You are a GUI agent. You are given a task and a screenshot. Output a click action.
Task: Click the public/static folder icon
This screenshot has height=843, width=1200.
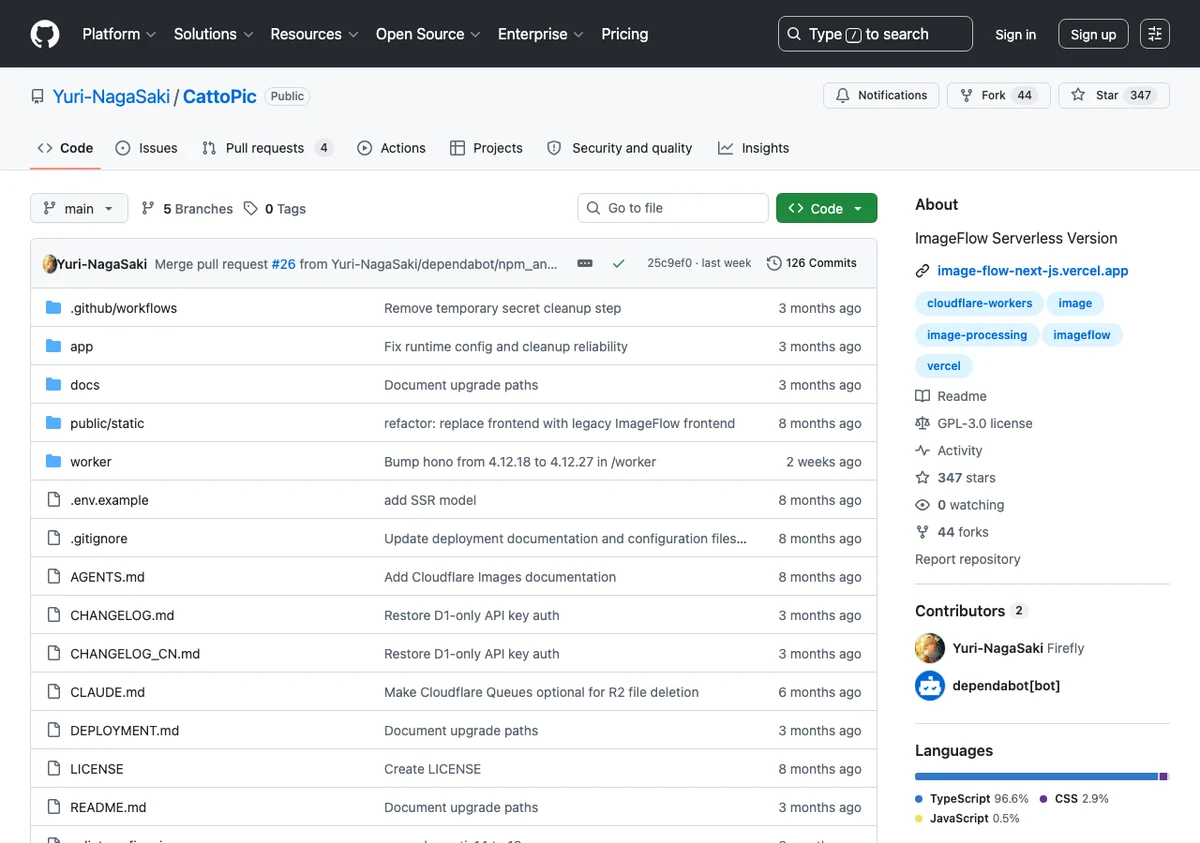pyautogui.click(x=54, y=423)
